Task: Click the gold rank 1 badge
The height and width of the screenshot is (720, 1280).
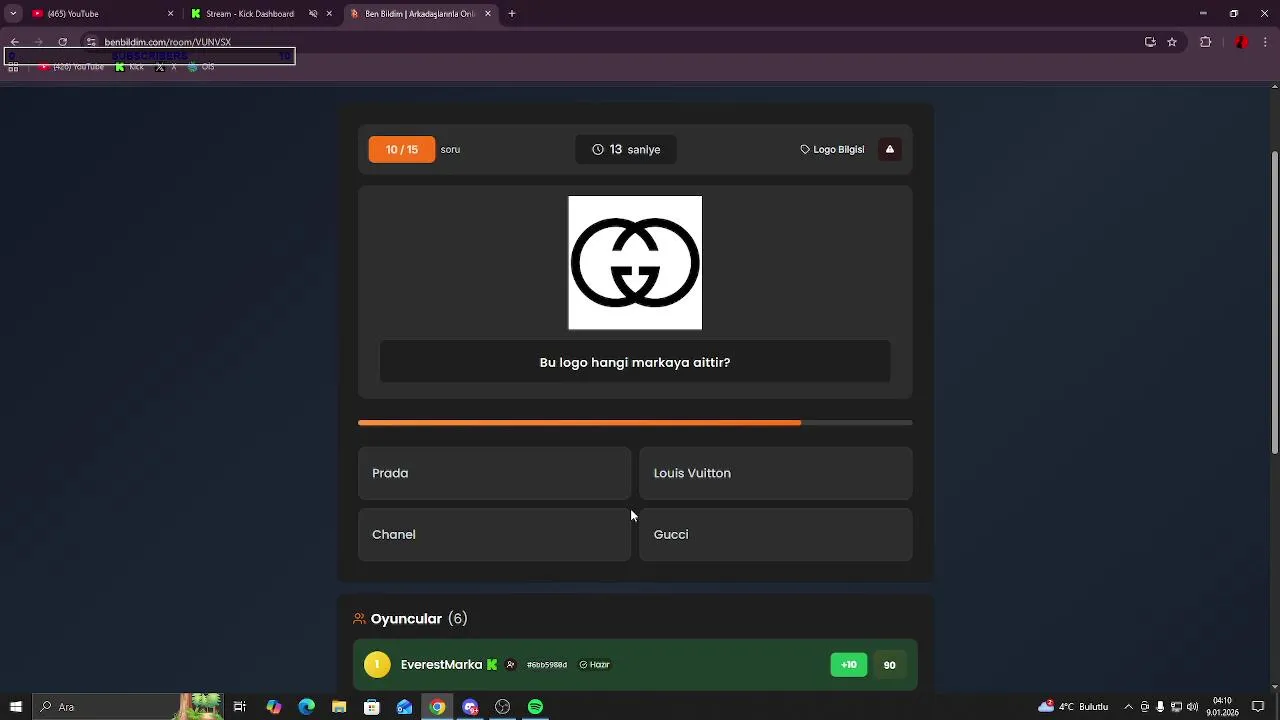Action: tap(377, 665)
